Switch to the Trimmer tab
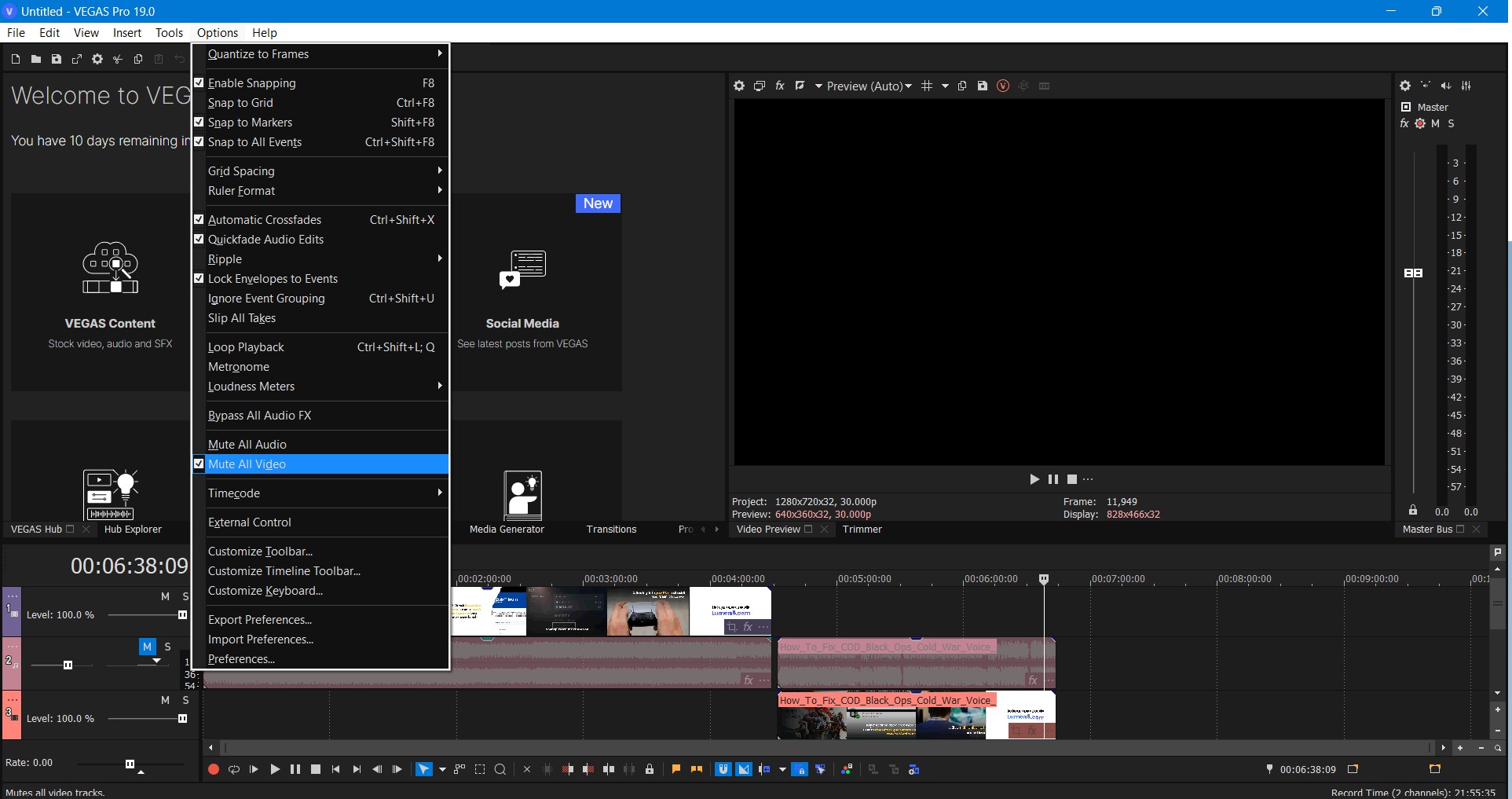This screenshot has height=799, width=1512. click(862, 529)
